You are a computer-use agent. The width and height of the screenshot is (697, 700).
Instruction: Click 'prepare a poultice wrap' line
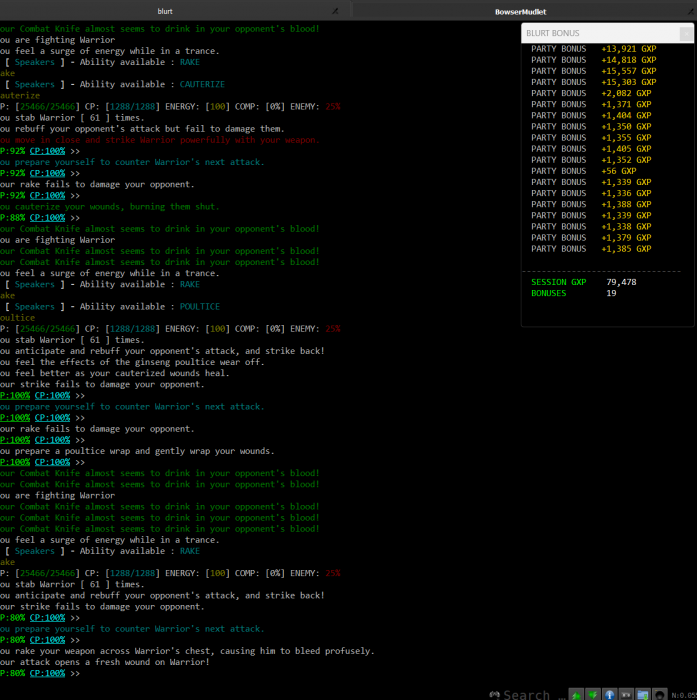[137, 451]
